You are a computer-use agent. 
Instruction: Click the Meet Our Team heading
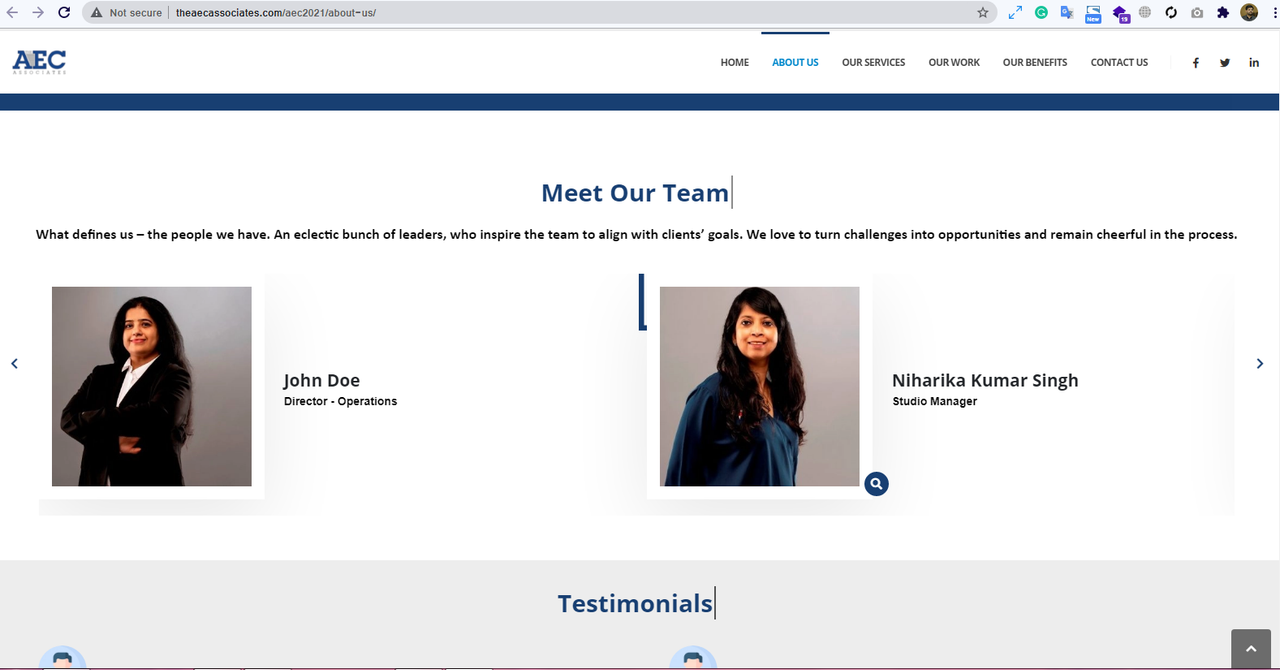coord(635,192)
